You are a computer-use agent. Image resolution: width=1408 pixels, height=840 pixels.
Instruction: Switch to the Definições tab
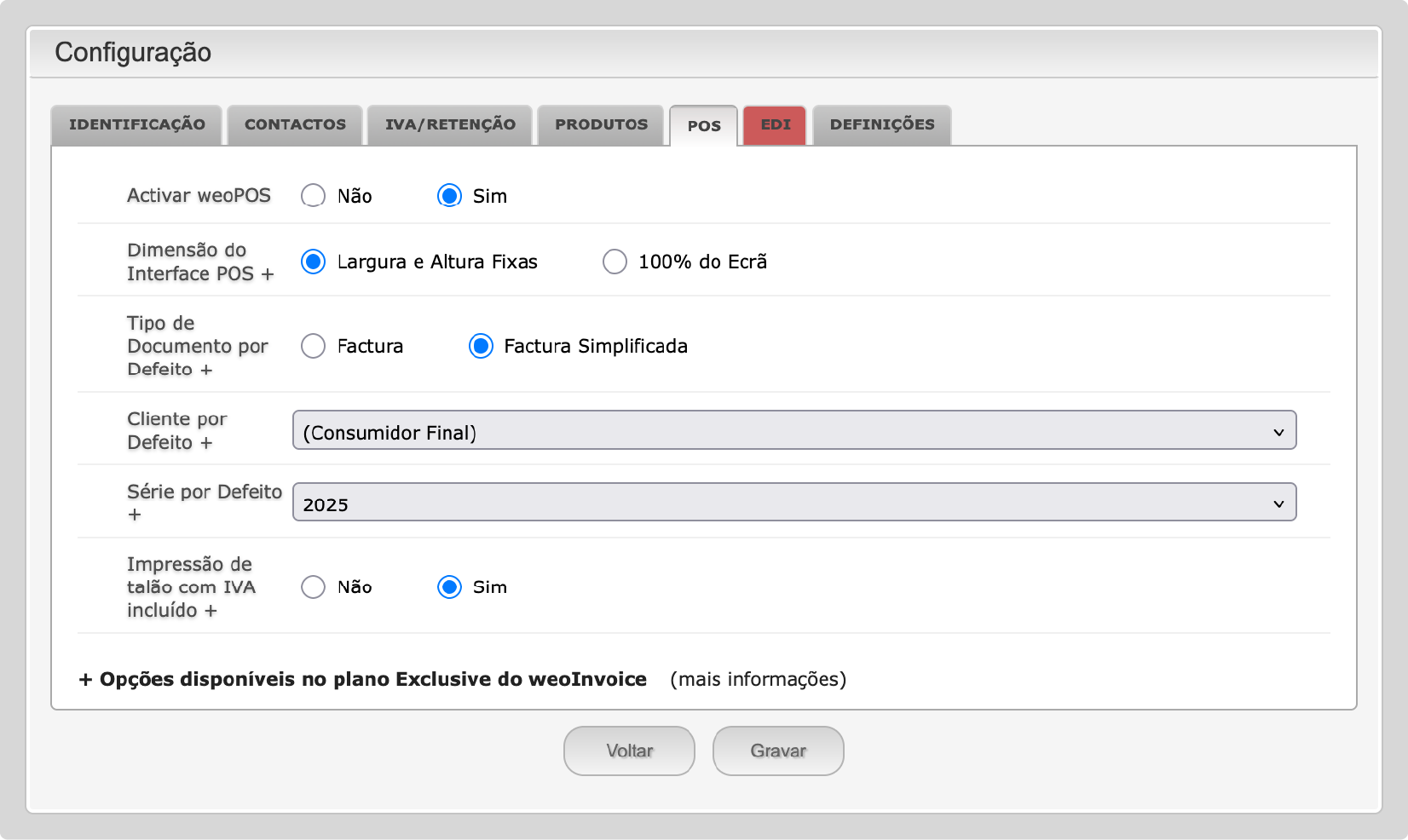pyautogui.click(x=882, y=124)
